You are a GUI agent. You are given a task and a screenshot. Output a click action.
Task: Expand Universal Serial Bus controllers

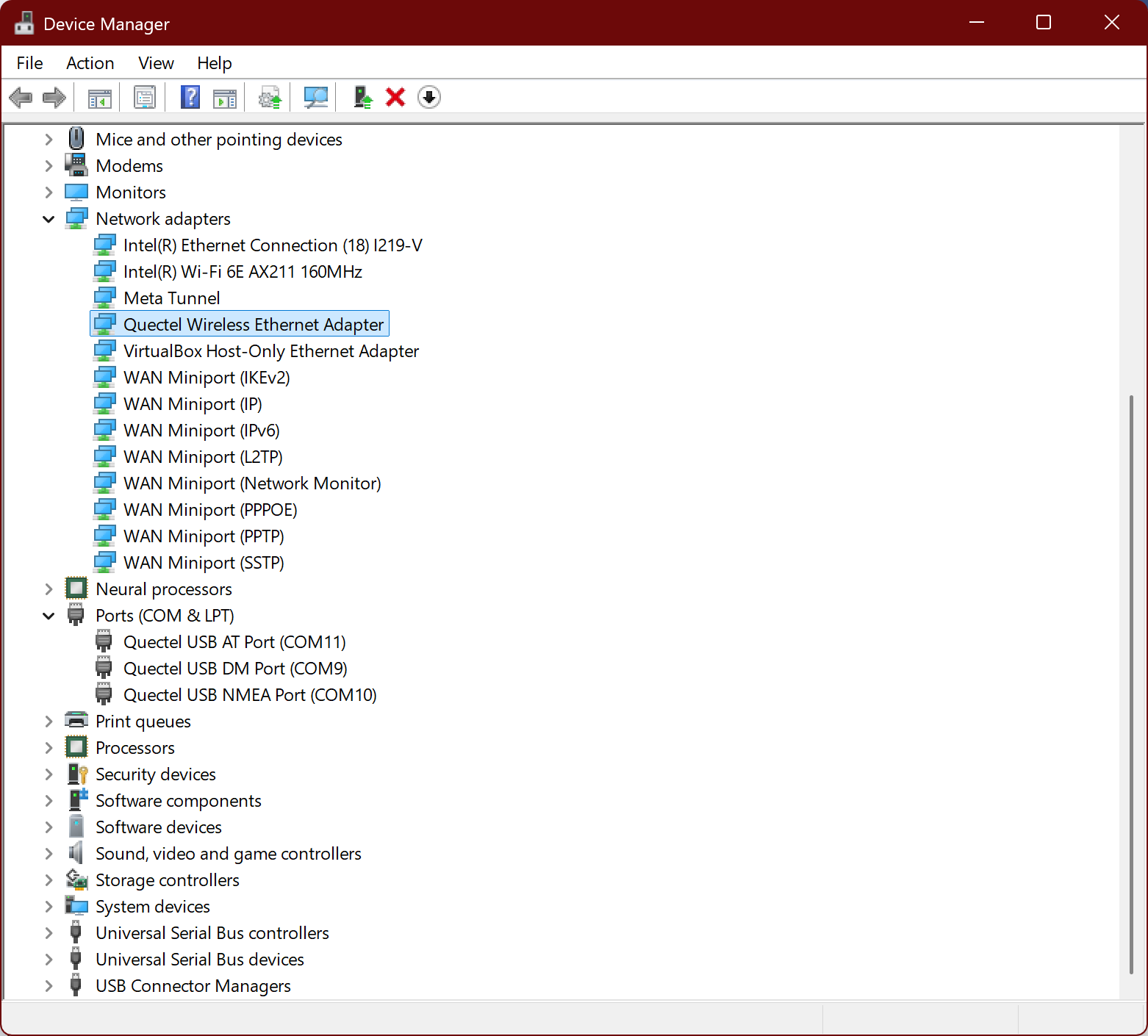pyautogui.click(x=49, y=932)
